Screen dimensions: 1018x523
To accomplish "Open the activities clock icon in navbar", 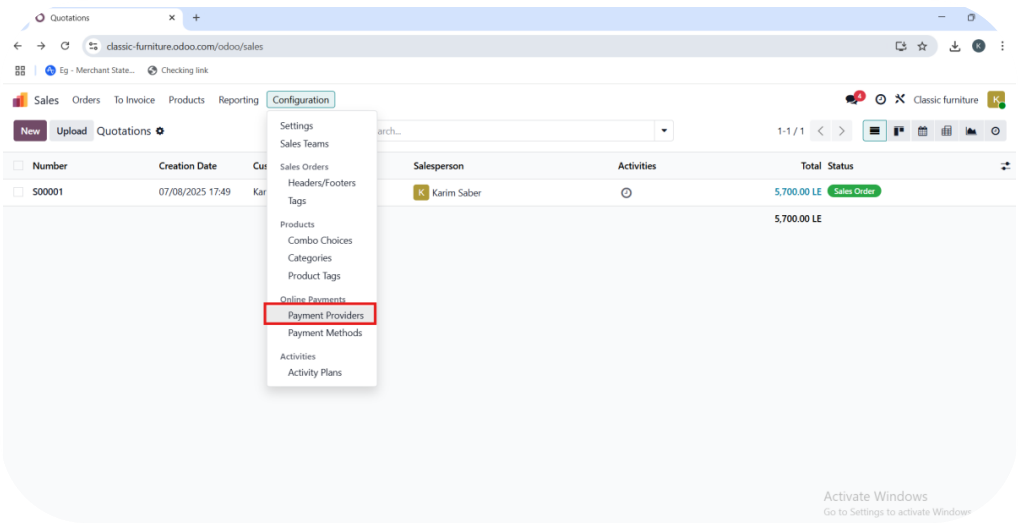I will [x=880, y=100].
